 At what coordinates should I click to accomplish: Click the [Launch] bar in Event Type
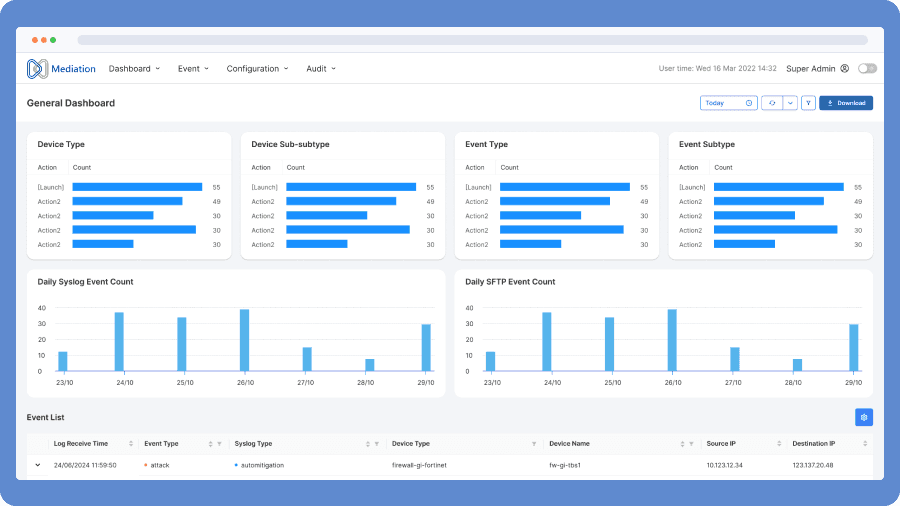click(x=565, y=187)
